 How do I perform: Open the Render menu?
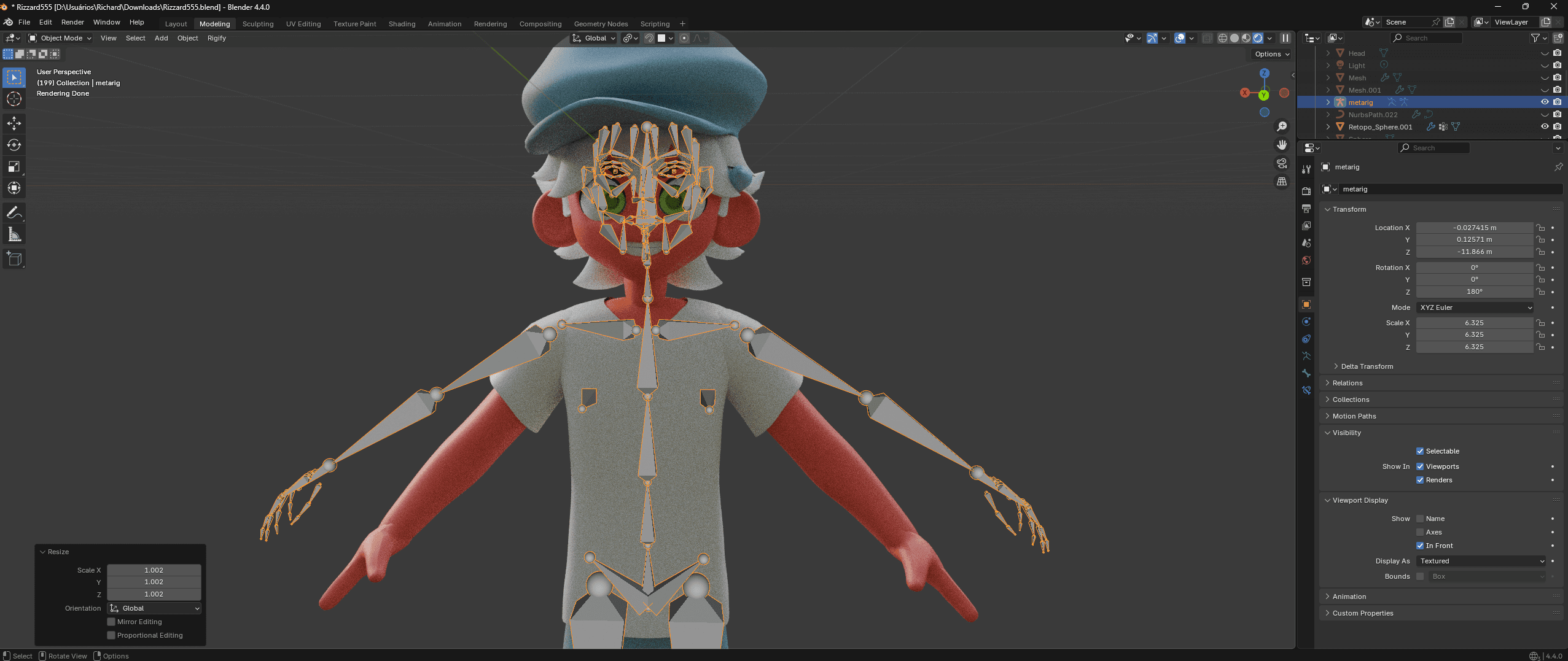point(72,22)
